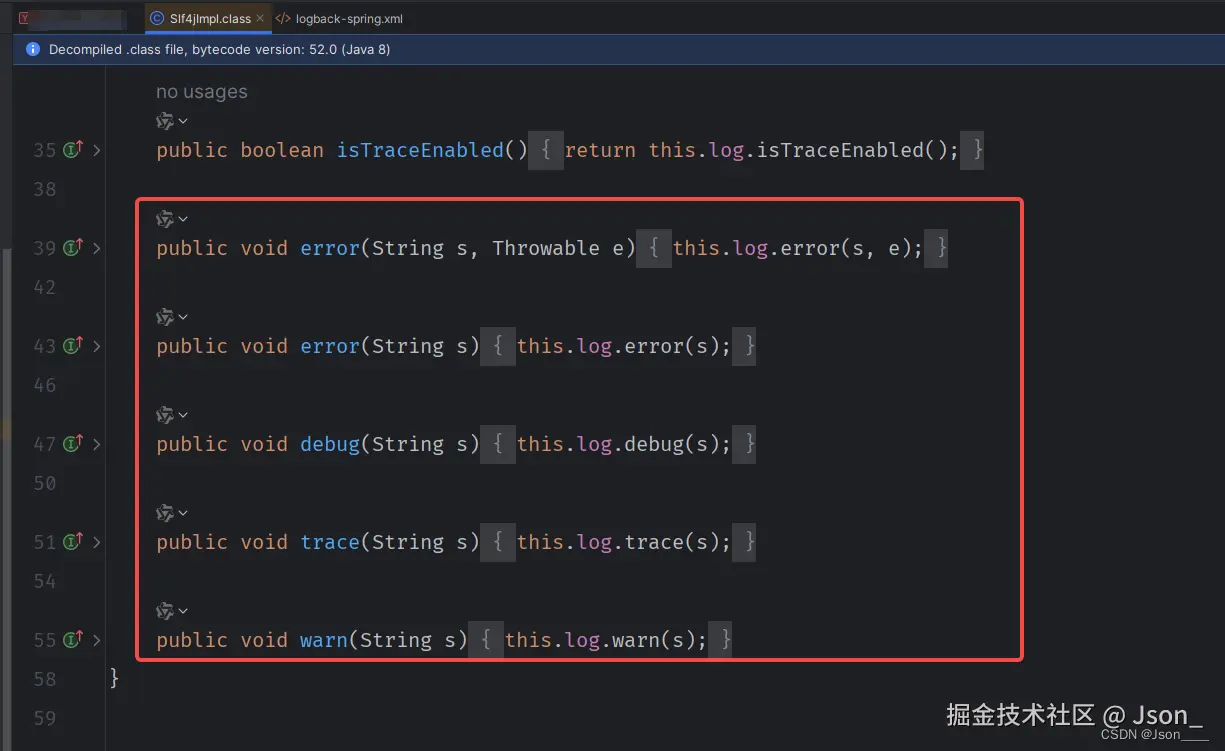Expand the fold arrow on line 51
The height and width of the screenshot is (751, 1225).
click(97, 542)
